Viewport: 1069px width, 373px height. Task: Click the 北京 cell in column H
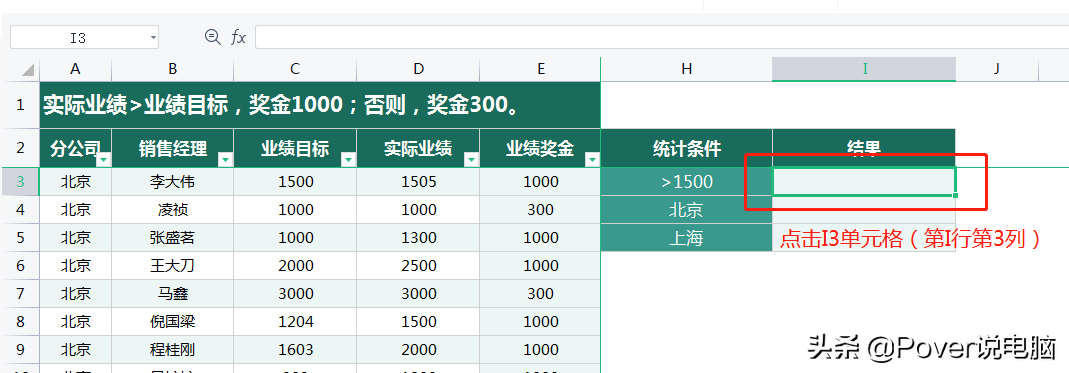coord(687,210)
